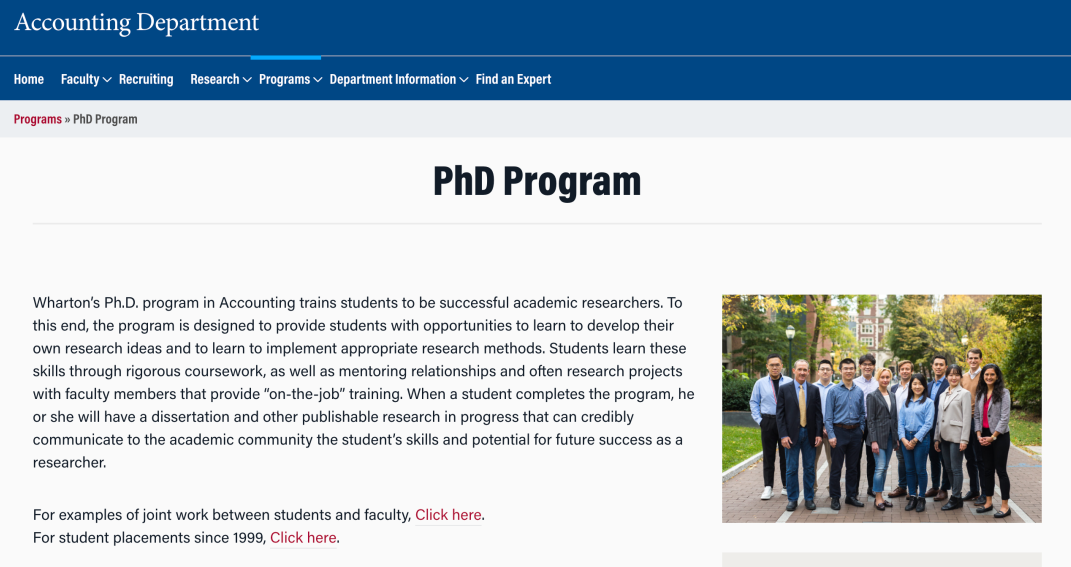The width and height of the screenshot is (1071, 567).
Task: Expand the Department Information chevron arrow
Action: [464, 80]
